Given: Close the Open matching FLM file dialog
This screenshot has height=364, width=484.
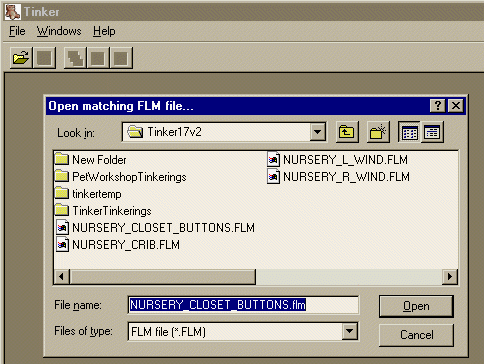Looking at the screenshot, I should tap(456, 106).
